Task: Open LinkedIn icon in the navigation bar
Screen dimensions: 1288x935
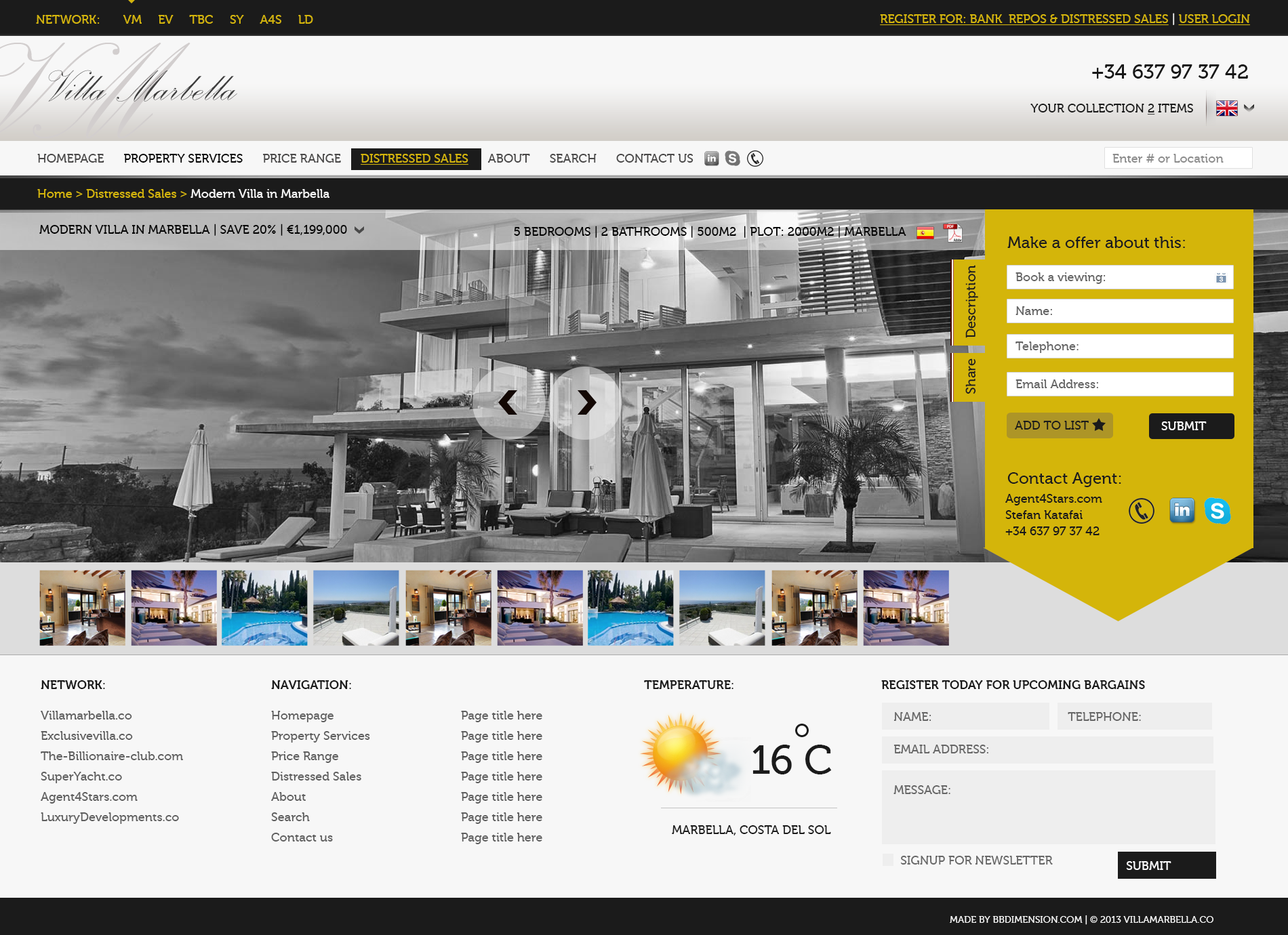Action: click(711, 159)
